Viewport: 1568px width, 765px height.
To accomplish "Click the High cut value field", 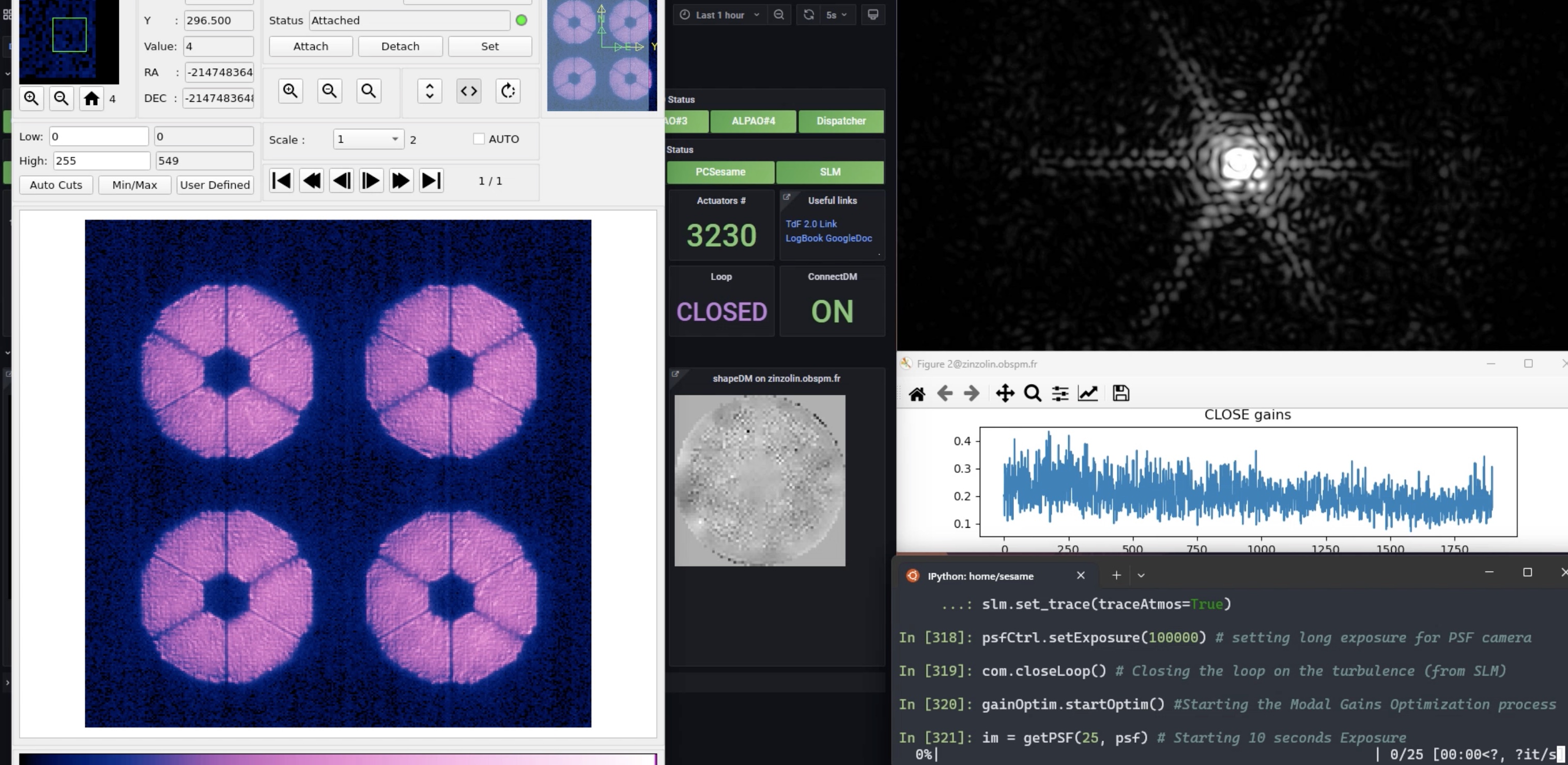I will click(x=102, y=161).
